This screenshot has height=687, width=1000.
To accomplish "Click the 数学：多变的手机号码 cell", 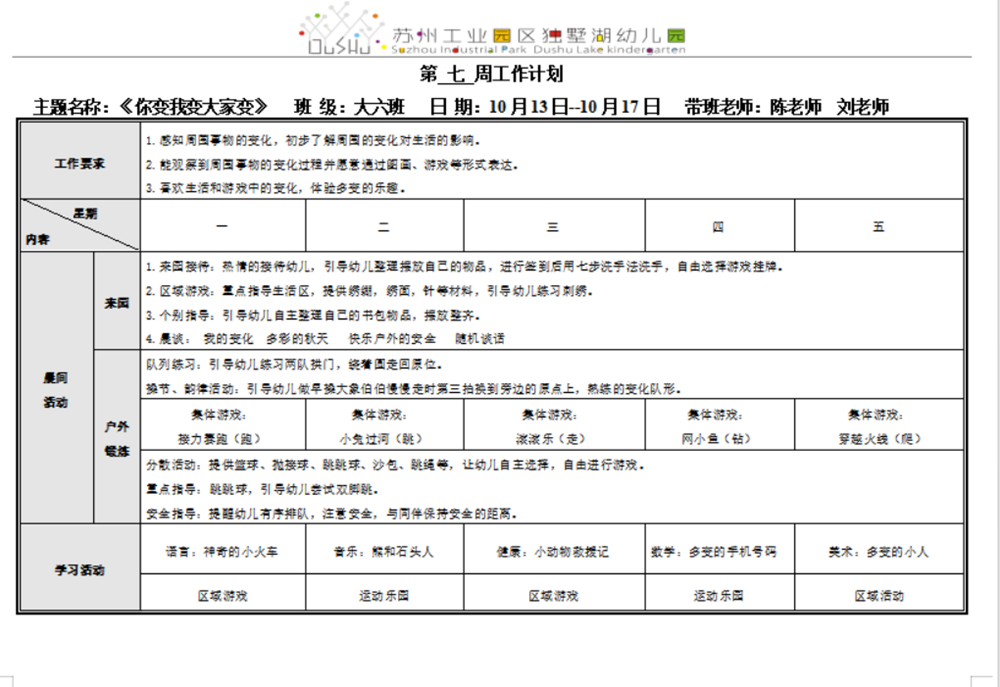I will tap(718, 551).
